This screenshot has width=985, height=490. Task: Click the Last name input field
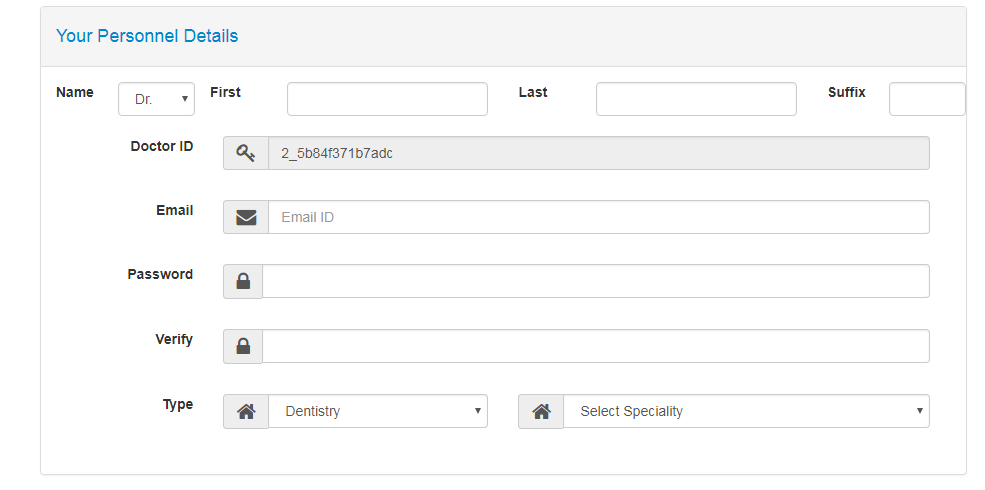696,99
